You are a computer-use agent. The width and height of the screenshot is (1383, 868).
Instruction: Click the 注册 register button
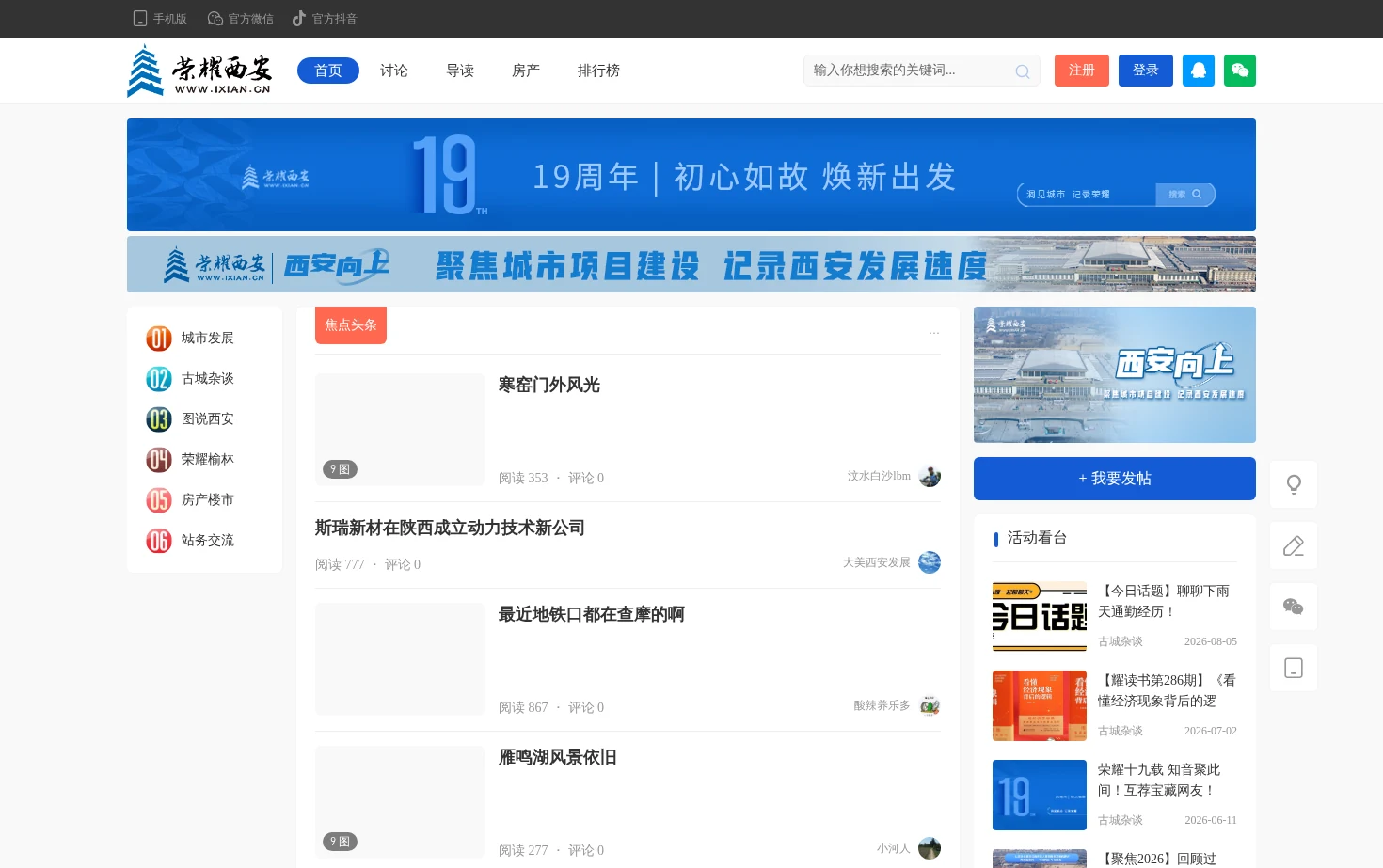pyautogui.click(x=1082, y=71)
